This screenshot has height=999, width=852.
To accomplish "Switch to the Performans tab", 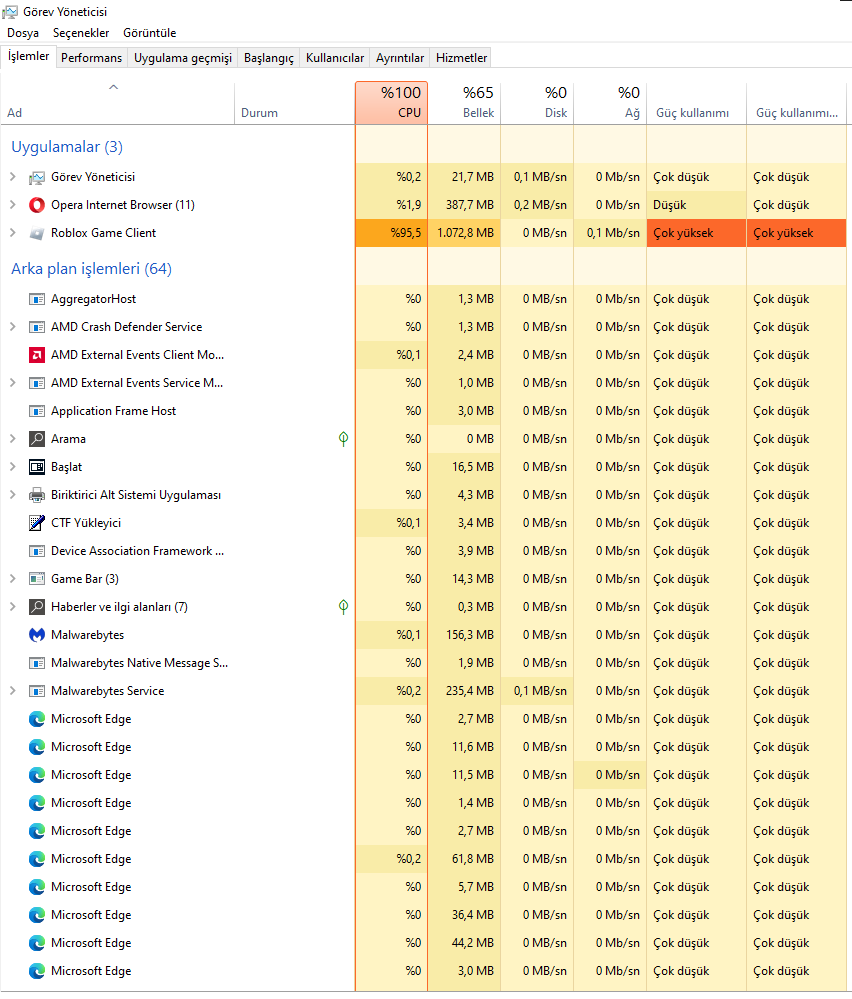I will point(91,58).
